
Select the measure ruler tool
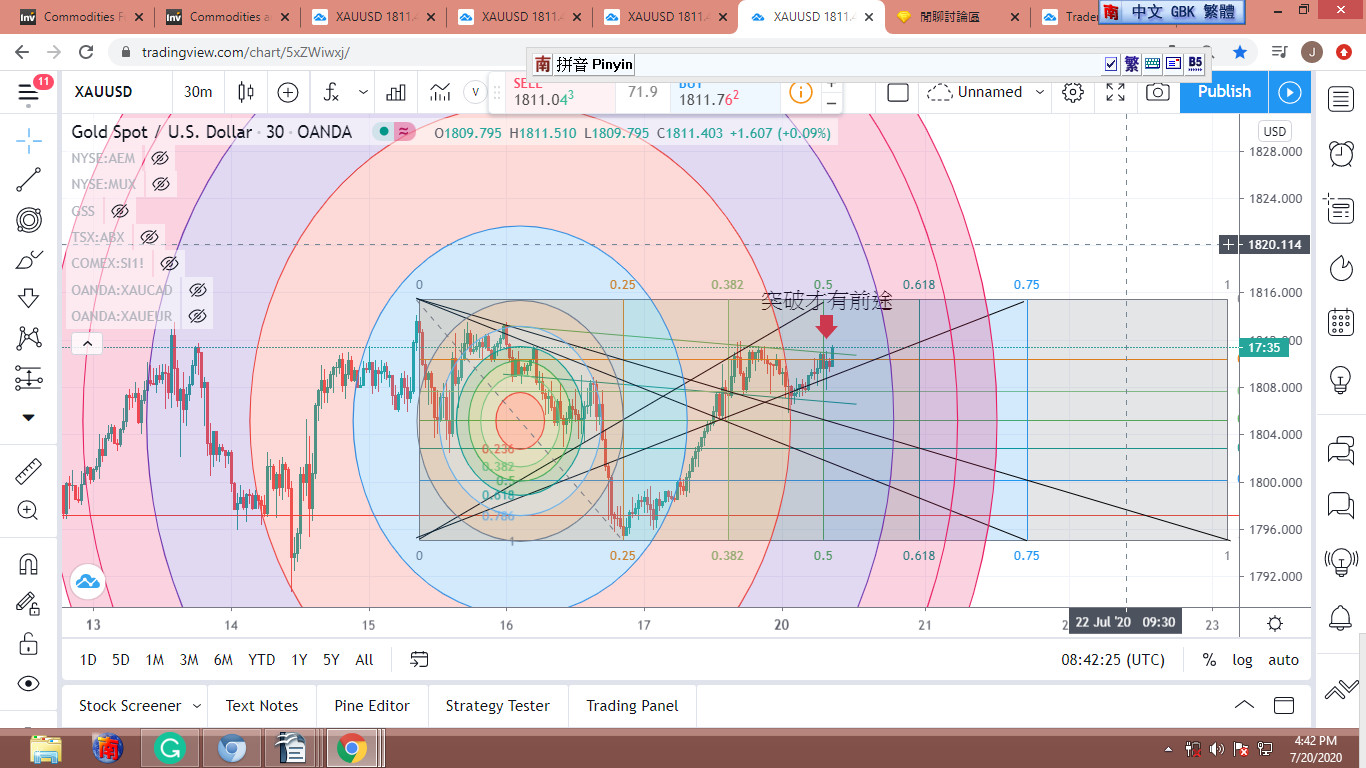[29, 468]
